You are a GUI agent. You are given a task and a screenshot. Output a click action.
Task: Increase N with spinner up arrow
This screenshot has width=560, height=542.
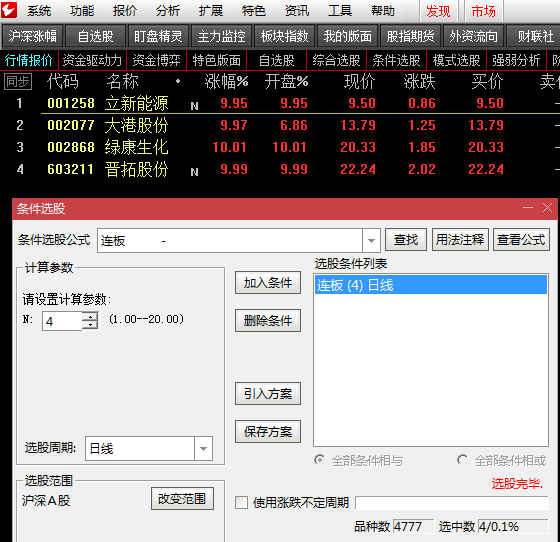click(90, 317)
